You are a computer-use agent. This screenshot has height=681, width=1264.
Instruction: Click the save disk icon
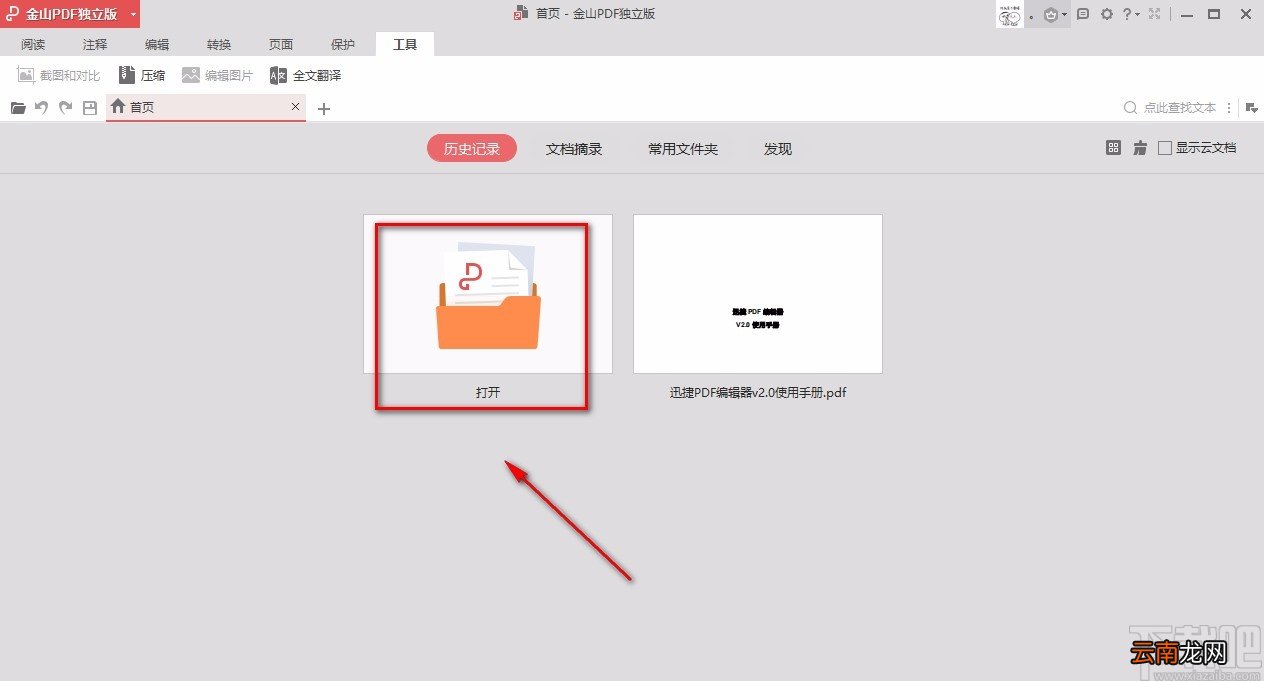tap(90, 107)
